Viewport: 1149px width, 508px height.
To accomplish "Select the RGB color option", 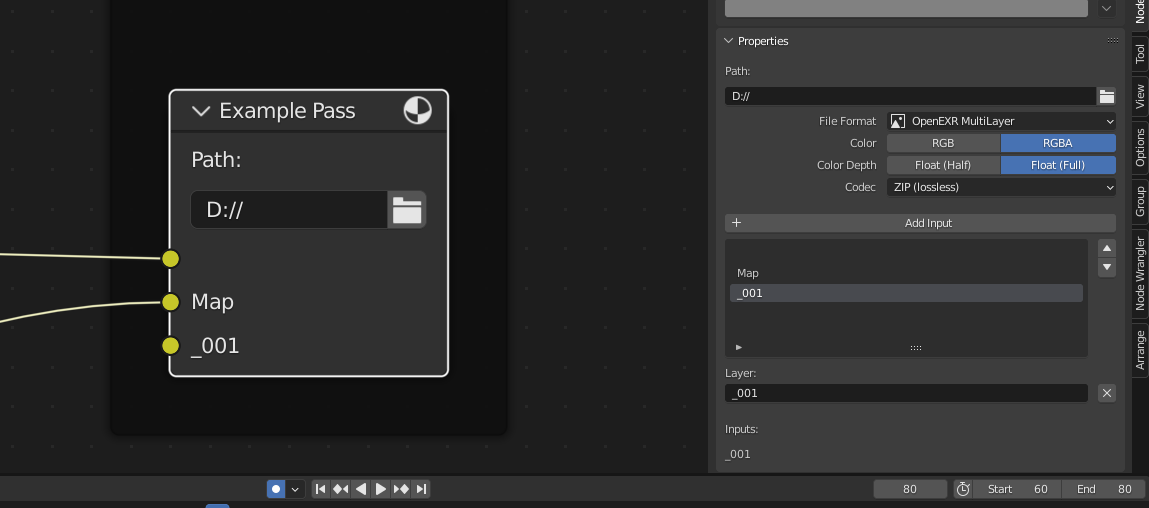I will click(943, 143).
